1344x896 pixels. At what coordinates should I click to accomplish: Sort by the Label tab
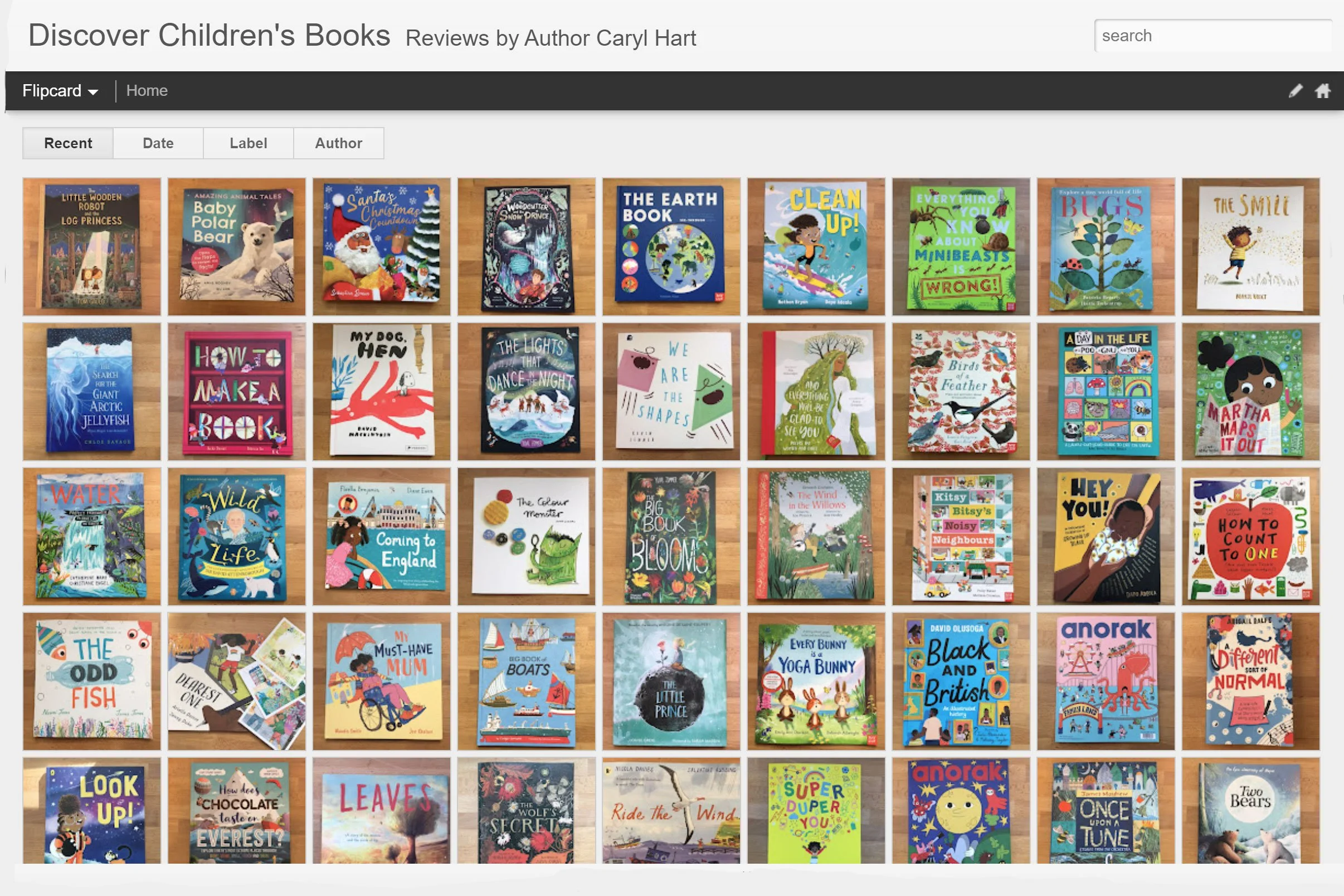pyautogui.click(x=249, y=143)
